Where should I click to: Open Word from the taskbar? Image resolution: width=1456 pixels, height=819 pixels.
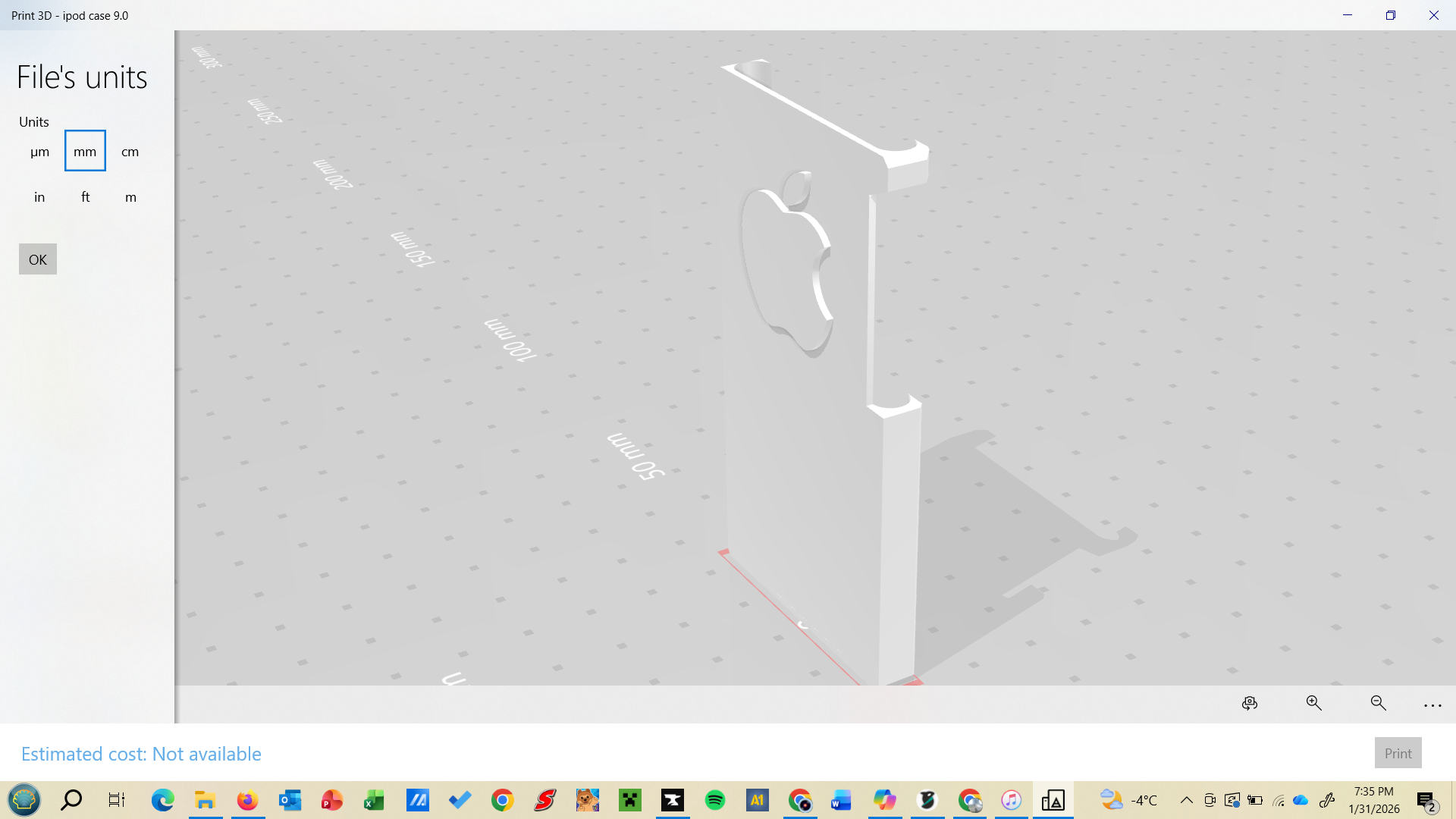(x=842, y=800)
